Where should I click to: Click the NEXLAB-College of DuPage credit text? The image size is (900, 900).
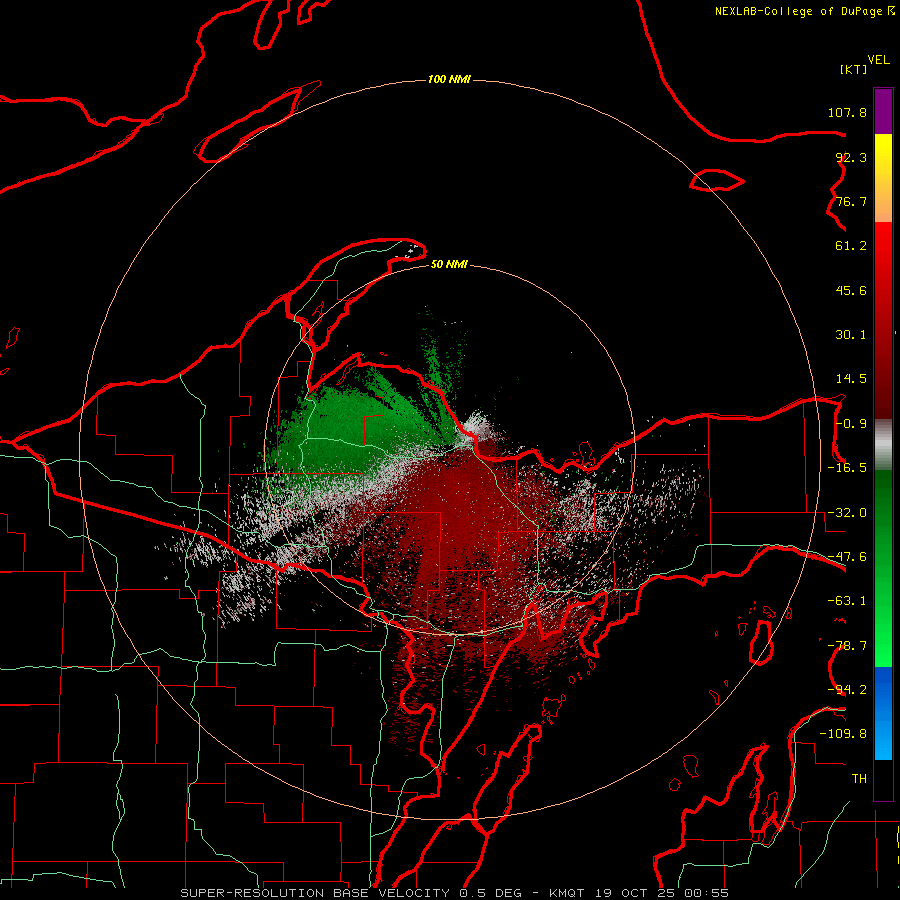coord(804,11)
